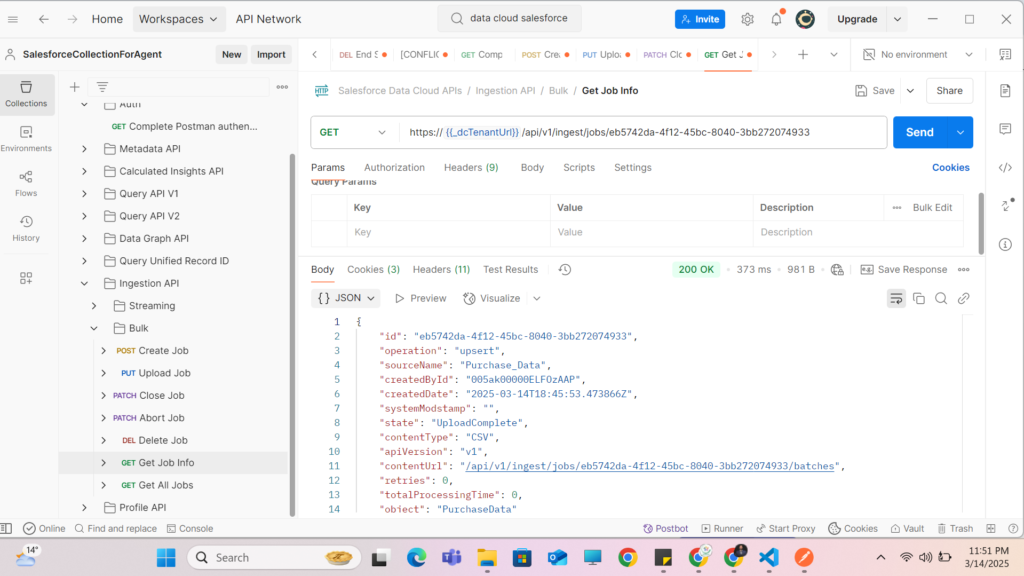Toggle the word wrap icon in response

[x=896, y=298]
